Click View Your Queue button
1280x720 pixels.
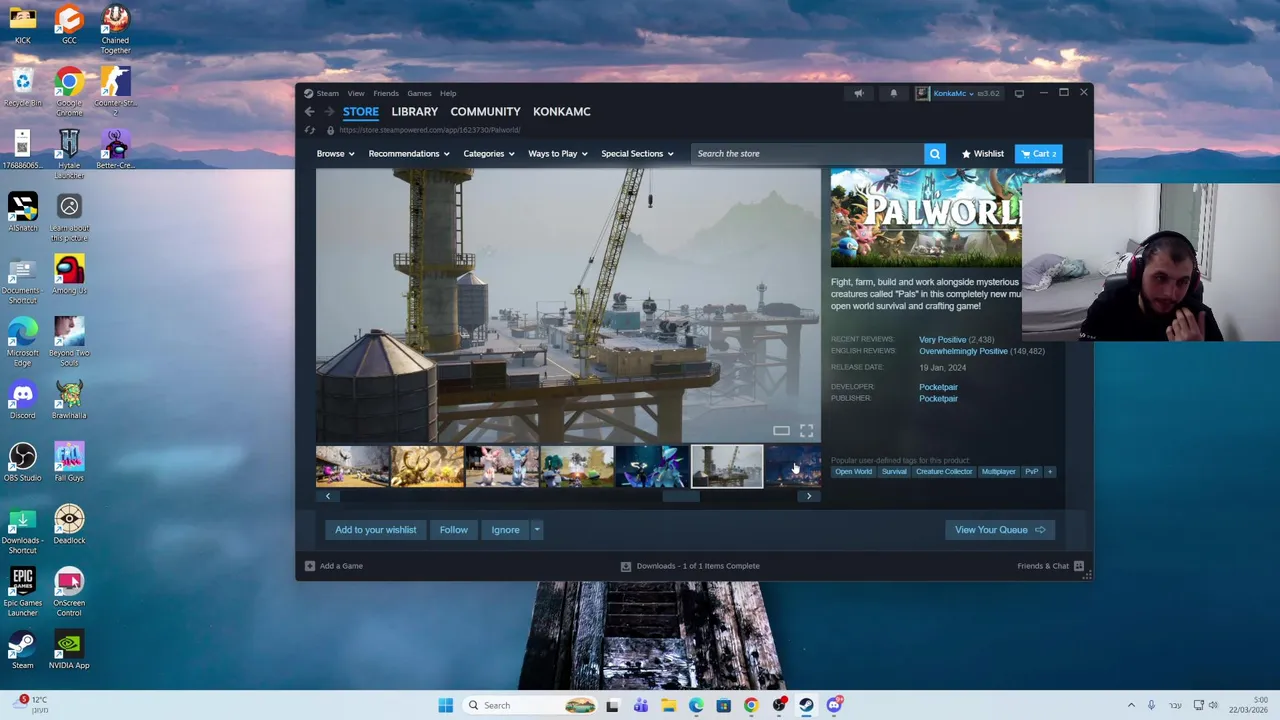1000,530
